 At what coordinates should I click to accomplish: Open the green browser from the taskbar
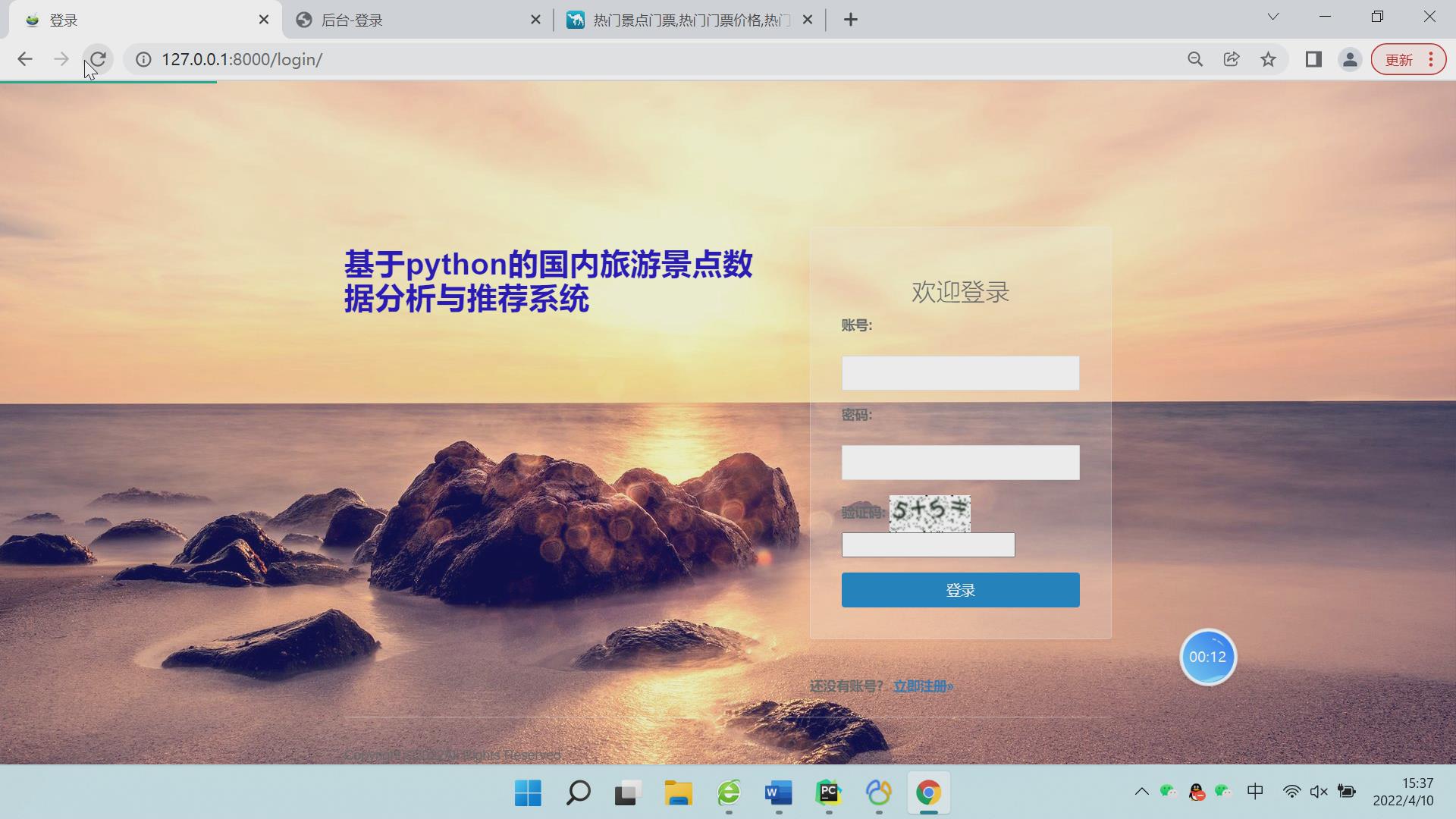coord(728,794)
